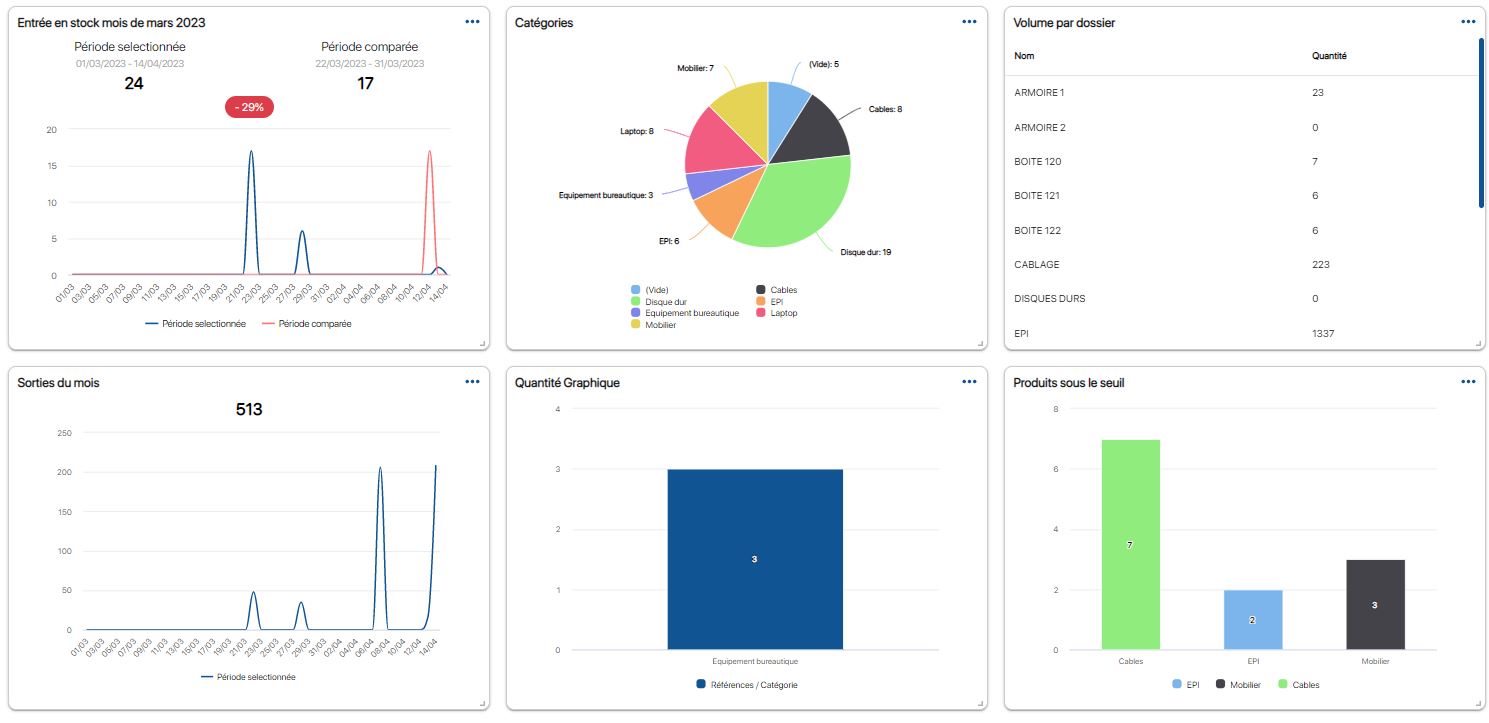Click the Période selectionnée value 24
Viewport: 1489px width, 723px height.
tap(134, 83)
